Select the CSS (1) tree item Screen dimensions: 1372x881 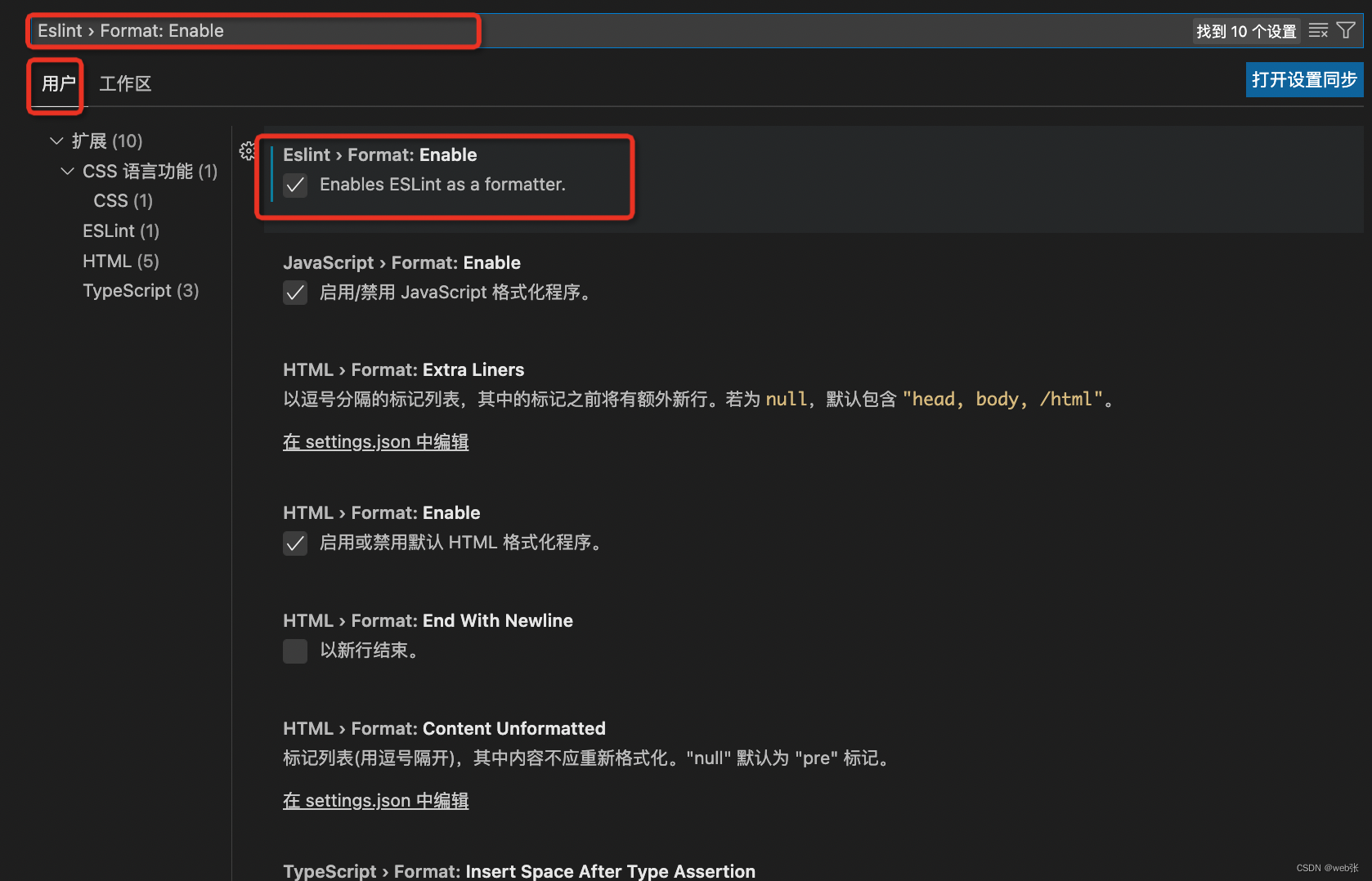click(123, 201)
